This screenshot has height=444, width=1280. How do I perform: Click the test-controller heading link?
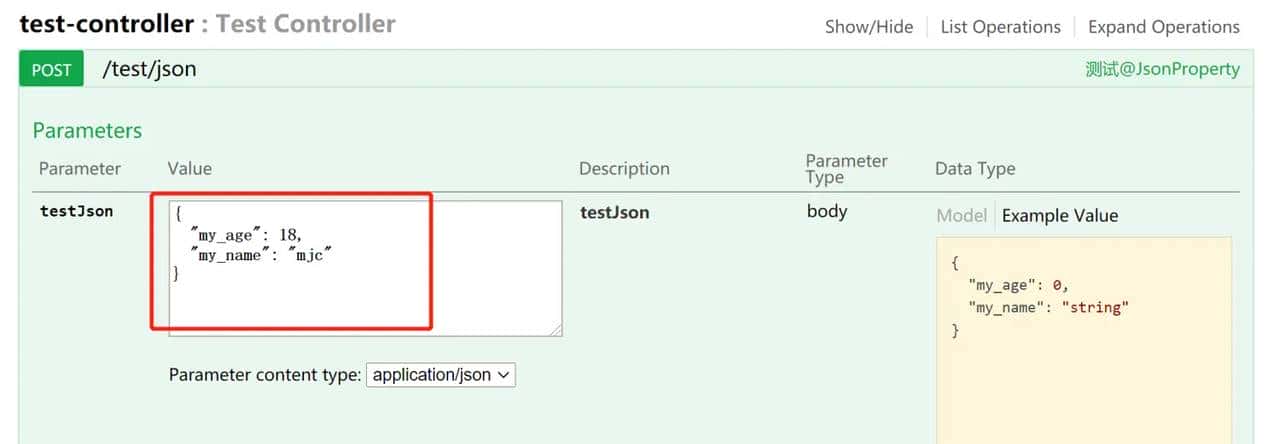pos(106,24)
